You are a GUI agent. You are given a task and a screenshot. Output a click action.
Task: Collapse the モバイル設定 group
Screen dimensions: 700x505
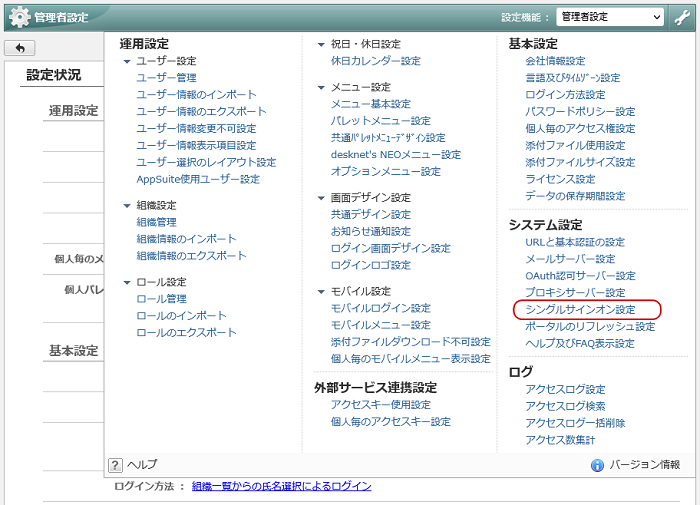321,291
